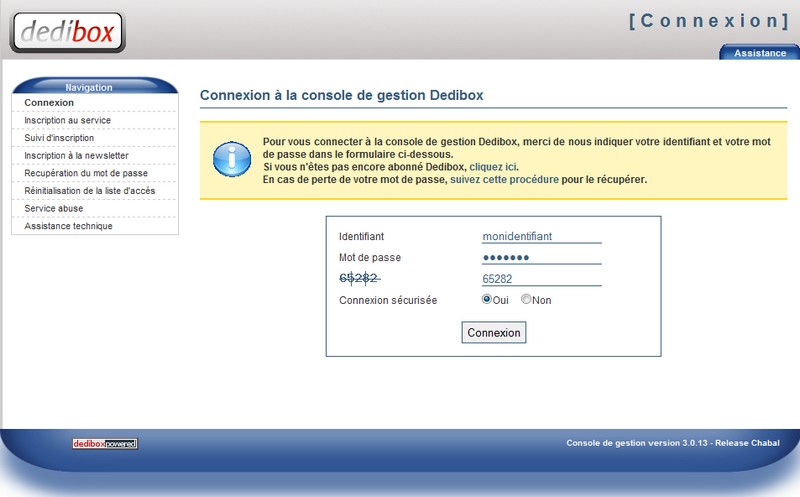This screenshot has width=800, height=497.
Task: Select the Oui radio button
Action: pyautogui.click(x=487, y=300)
